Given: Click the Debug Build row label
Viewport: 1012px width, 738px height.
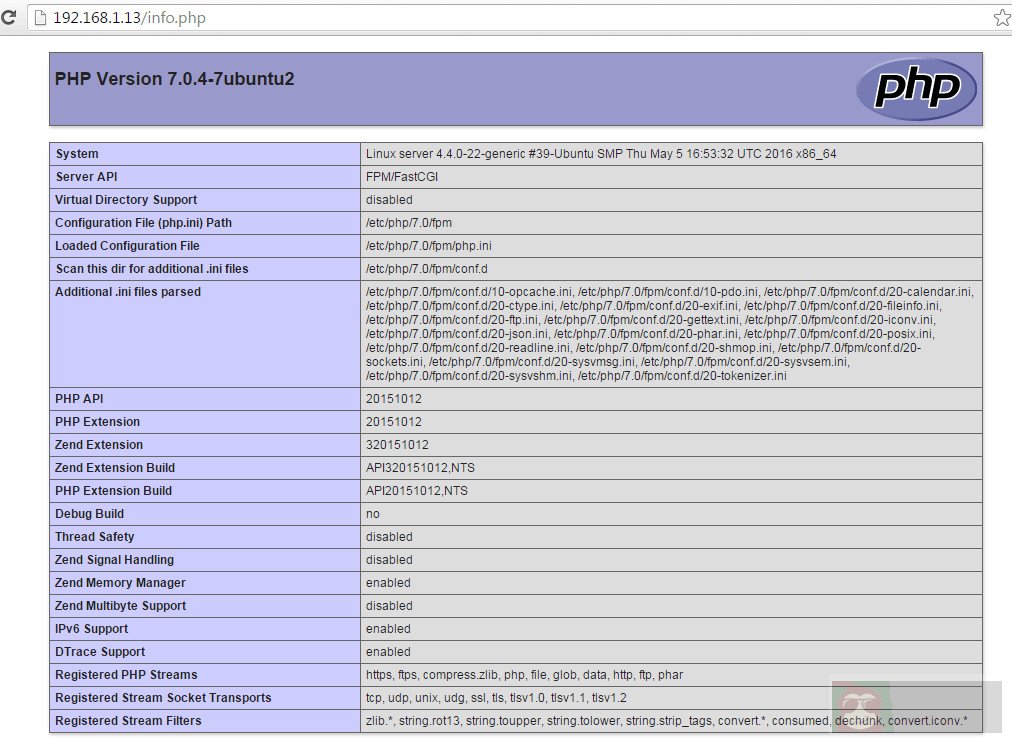Looking at the screenshot, I should pyautogui.click(x=90, y=514).
